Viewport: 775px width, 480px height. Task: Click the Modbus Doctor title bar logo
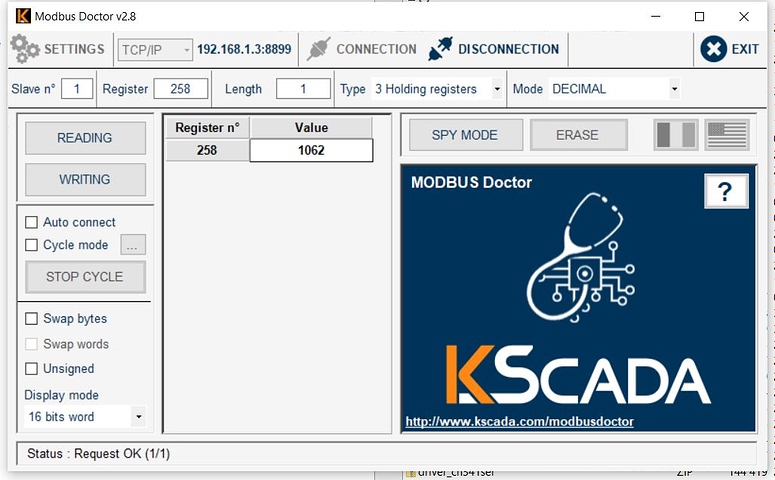click(23, 16)
